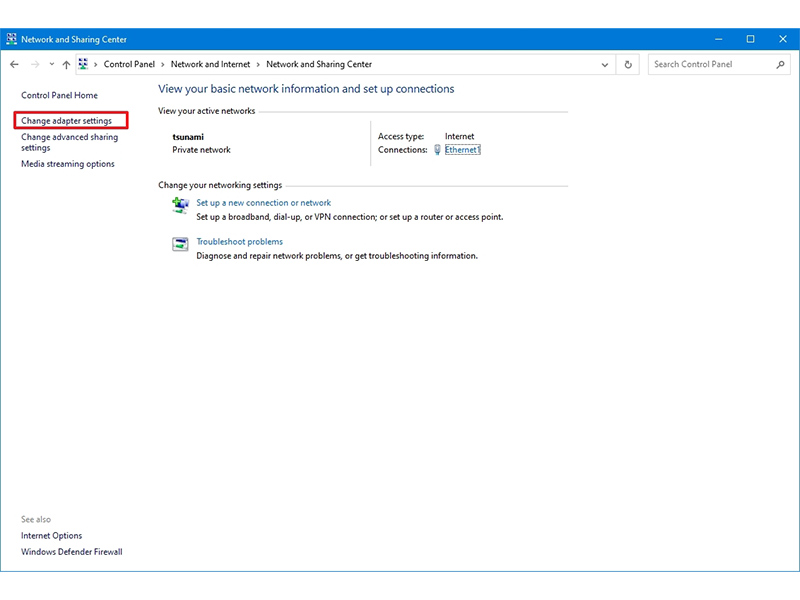The width and height of the screenshot is (800, 600).
Task: Open Control Panel Home
Action: pos(59,95)
